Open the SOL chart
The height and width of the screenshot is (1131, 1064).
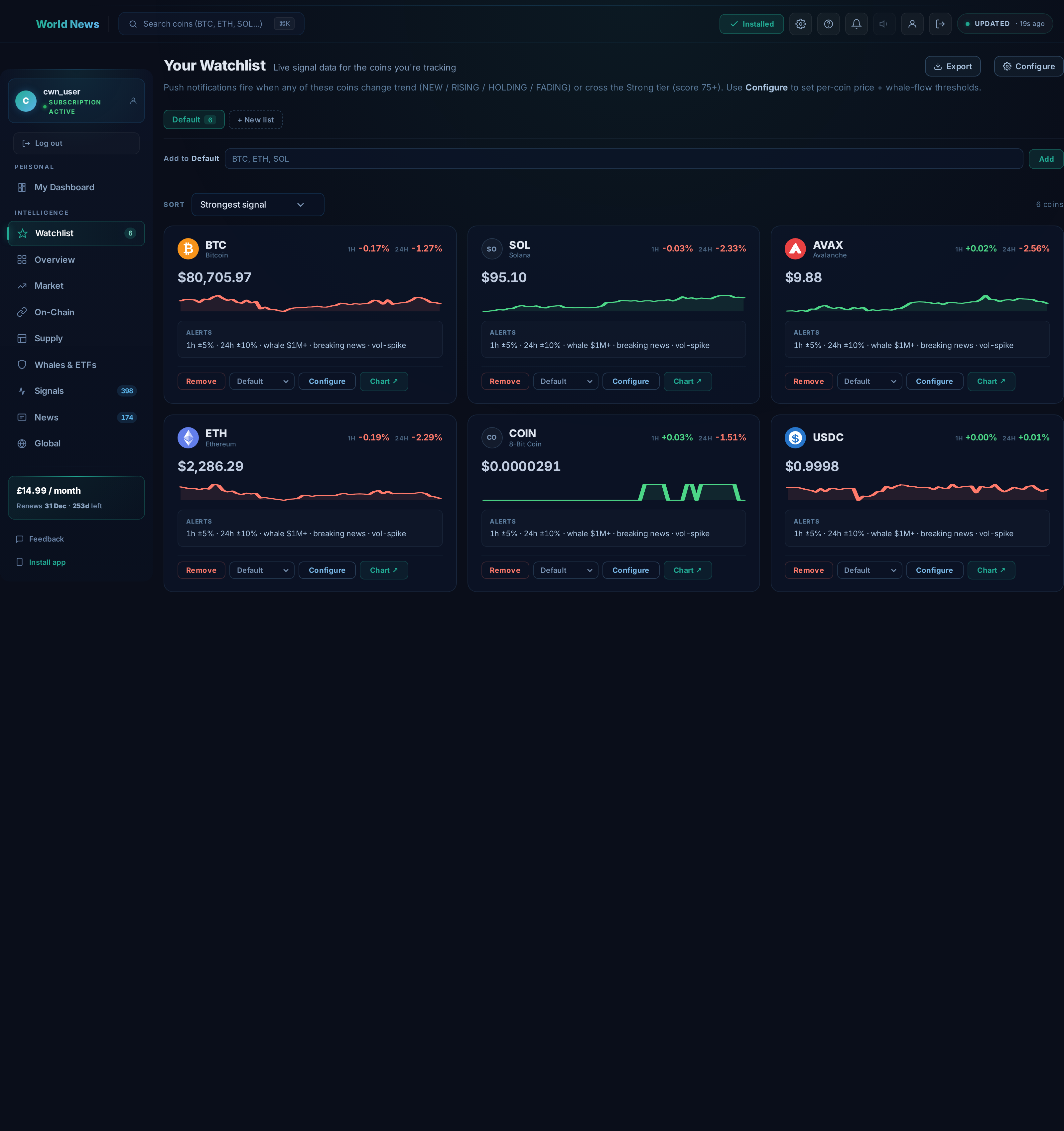pos(688,382)
